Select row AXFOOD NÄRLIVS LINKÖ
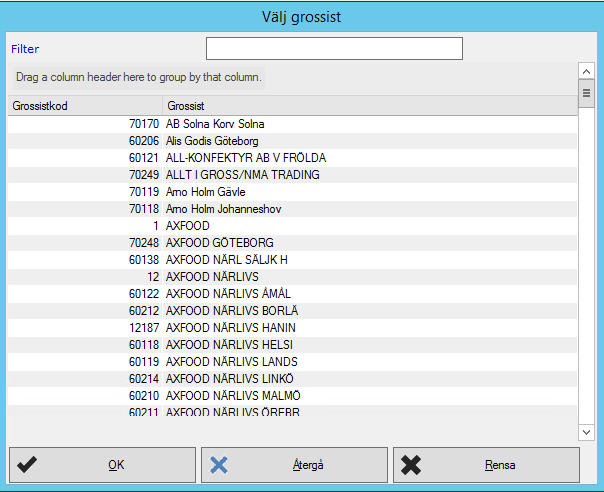Image resolution: width=604 pixels, height=492 pixels. (292, 378)
